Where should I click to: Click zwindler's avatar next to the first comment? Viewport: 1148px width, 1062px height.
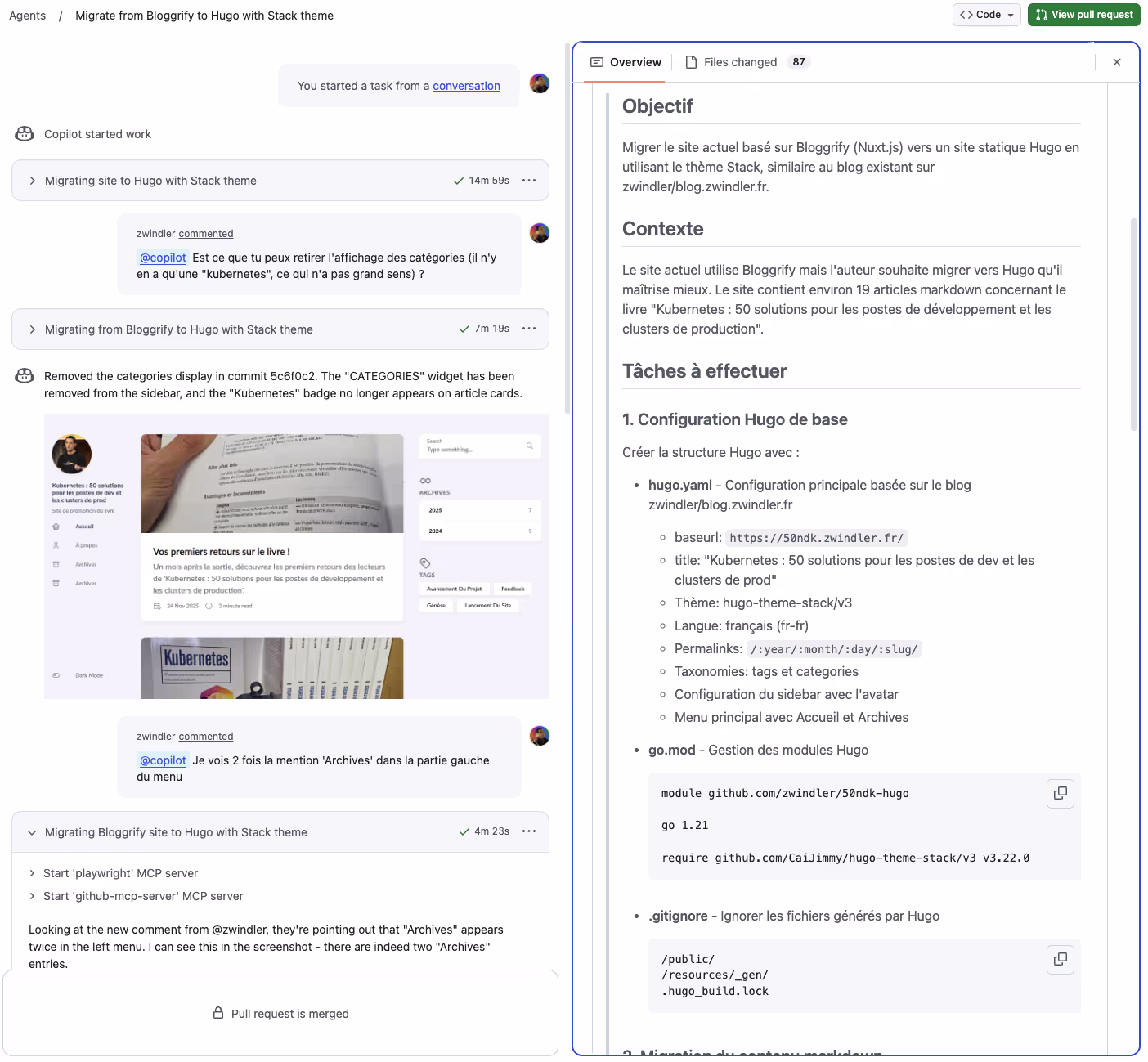(539, 233)
